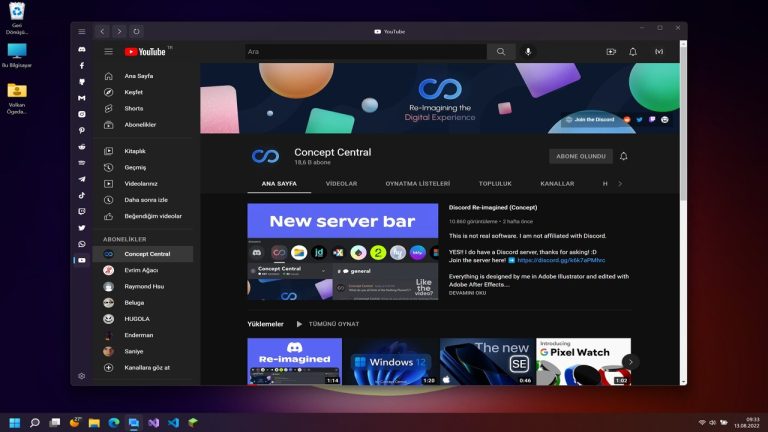Open Instagram from the app sidebar

[x=82, y=114]
